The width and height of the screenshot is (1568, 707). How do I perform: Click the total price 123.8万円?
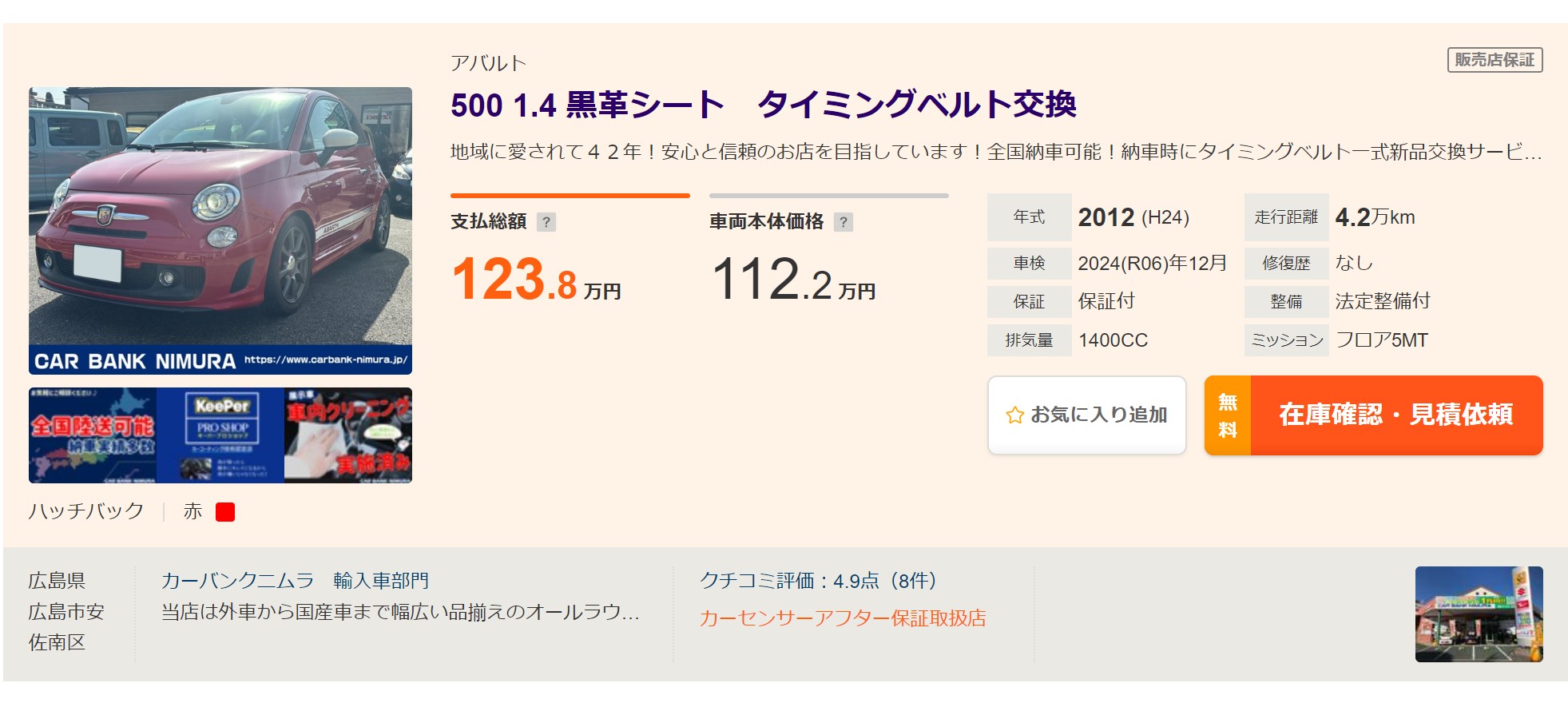(x=536, y=280)
